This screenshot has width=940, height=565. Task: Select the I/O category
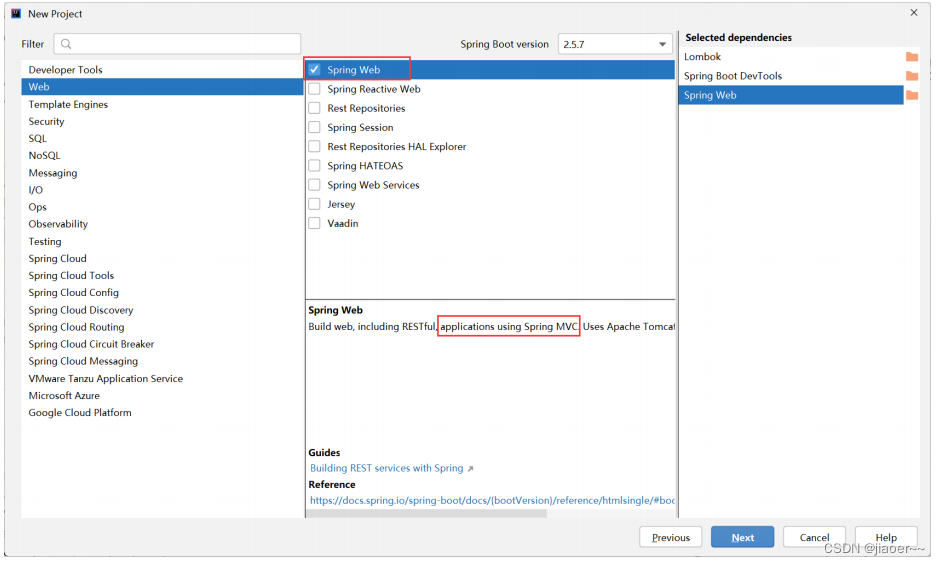(162, 190)
